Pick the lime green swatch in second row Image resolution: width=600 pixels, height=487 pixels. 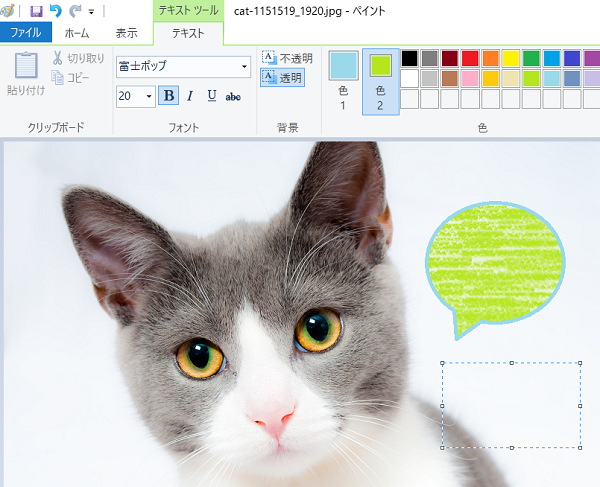532,79
